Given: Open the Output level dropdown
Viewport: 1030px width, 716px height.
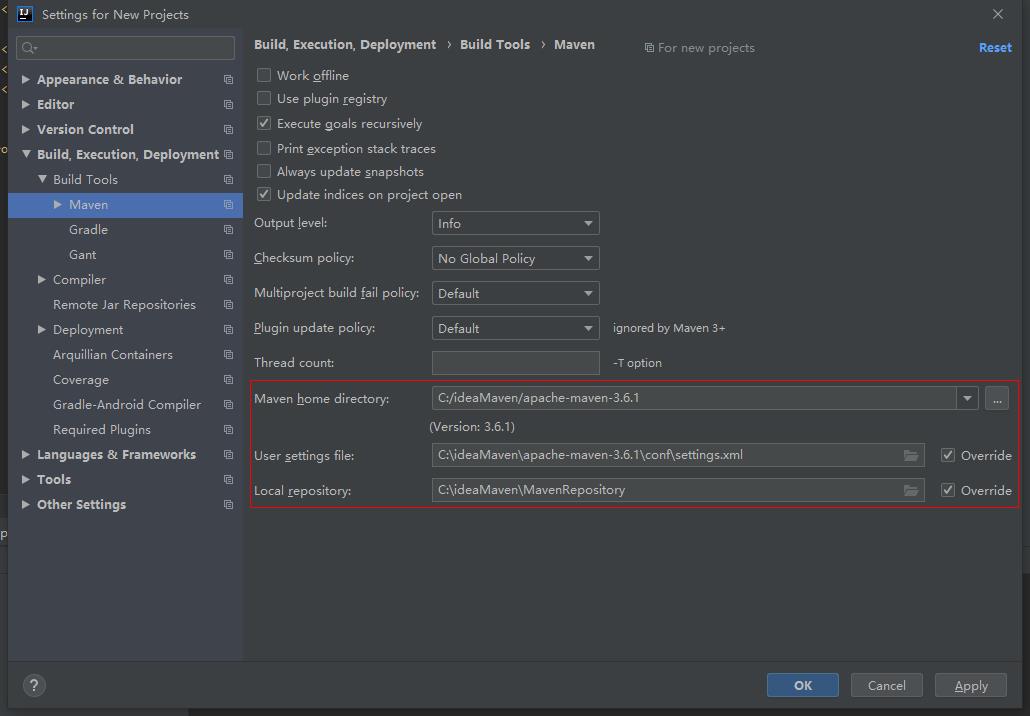Looking at the screenshot, I should point(514,223).
